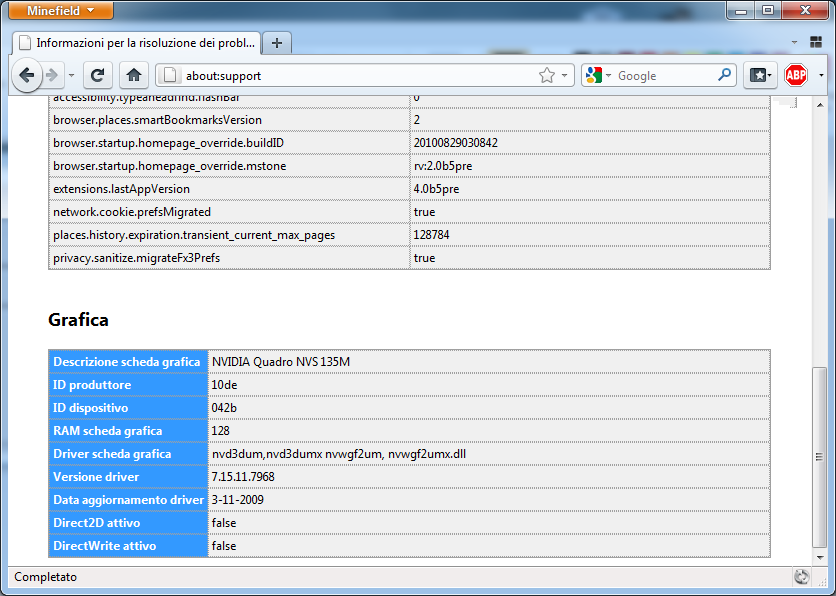The width and height of the screenshot is (836, 596).
Task: Open the Adblock Plus ABP icon
Action: point(796,75)
